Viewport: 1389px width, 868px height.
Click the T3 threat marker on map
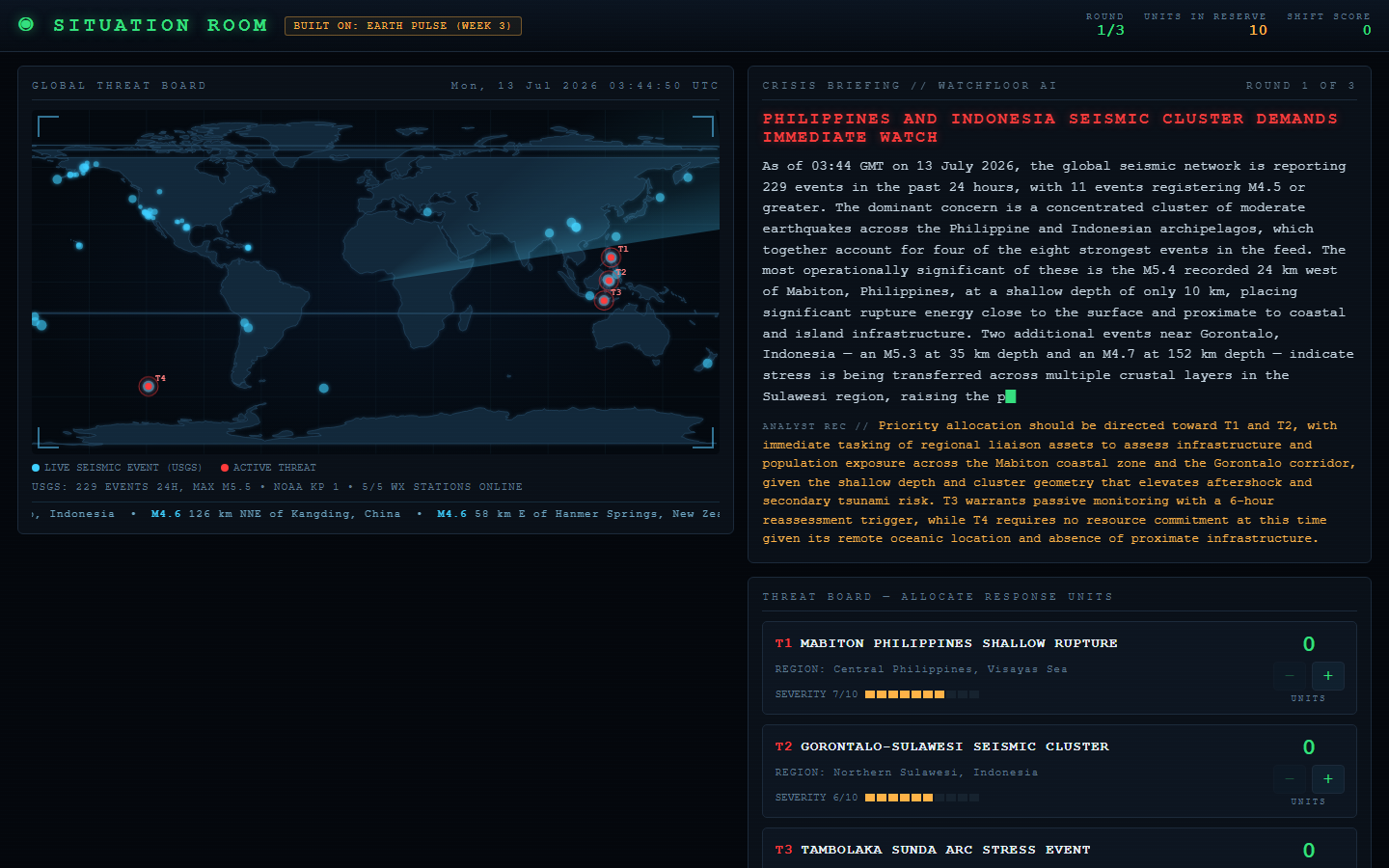604,301
